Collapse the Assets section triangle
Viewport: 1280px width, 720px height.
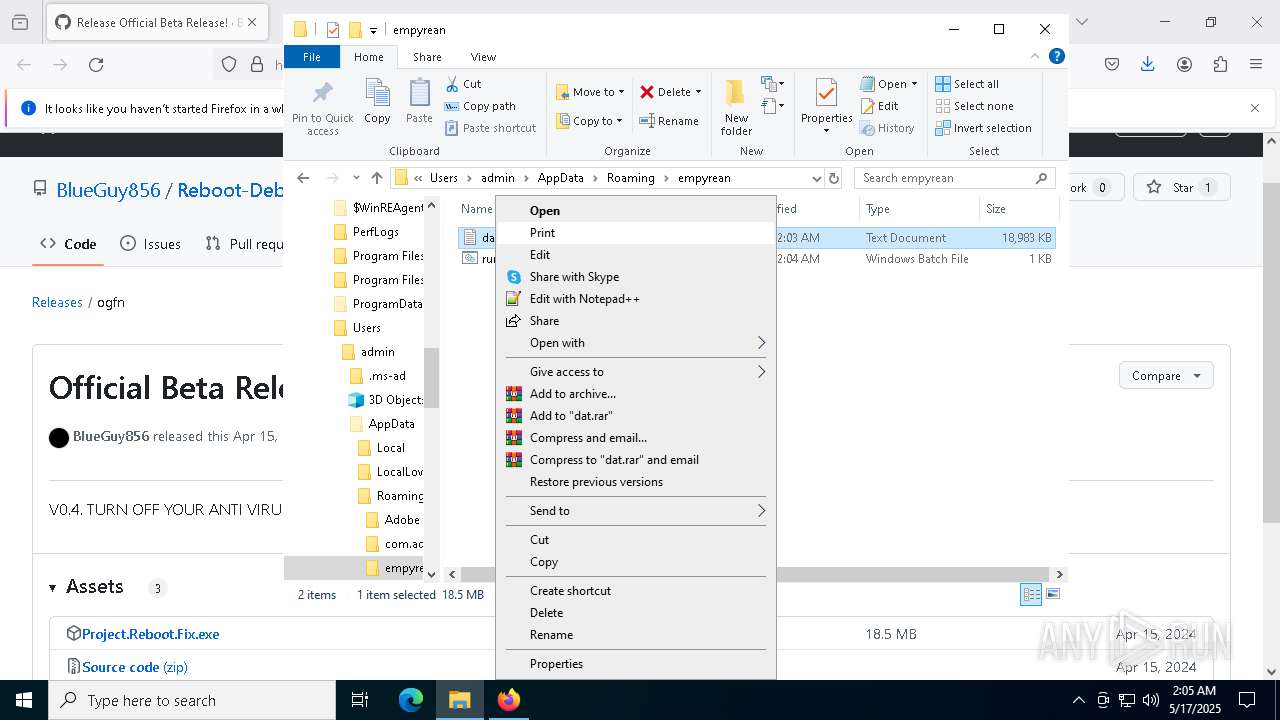[x=53, y=587]
